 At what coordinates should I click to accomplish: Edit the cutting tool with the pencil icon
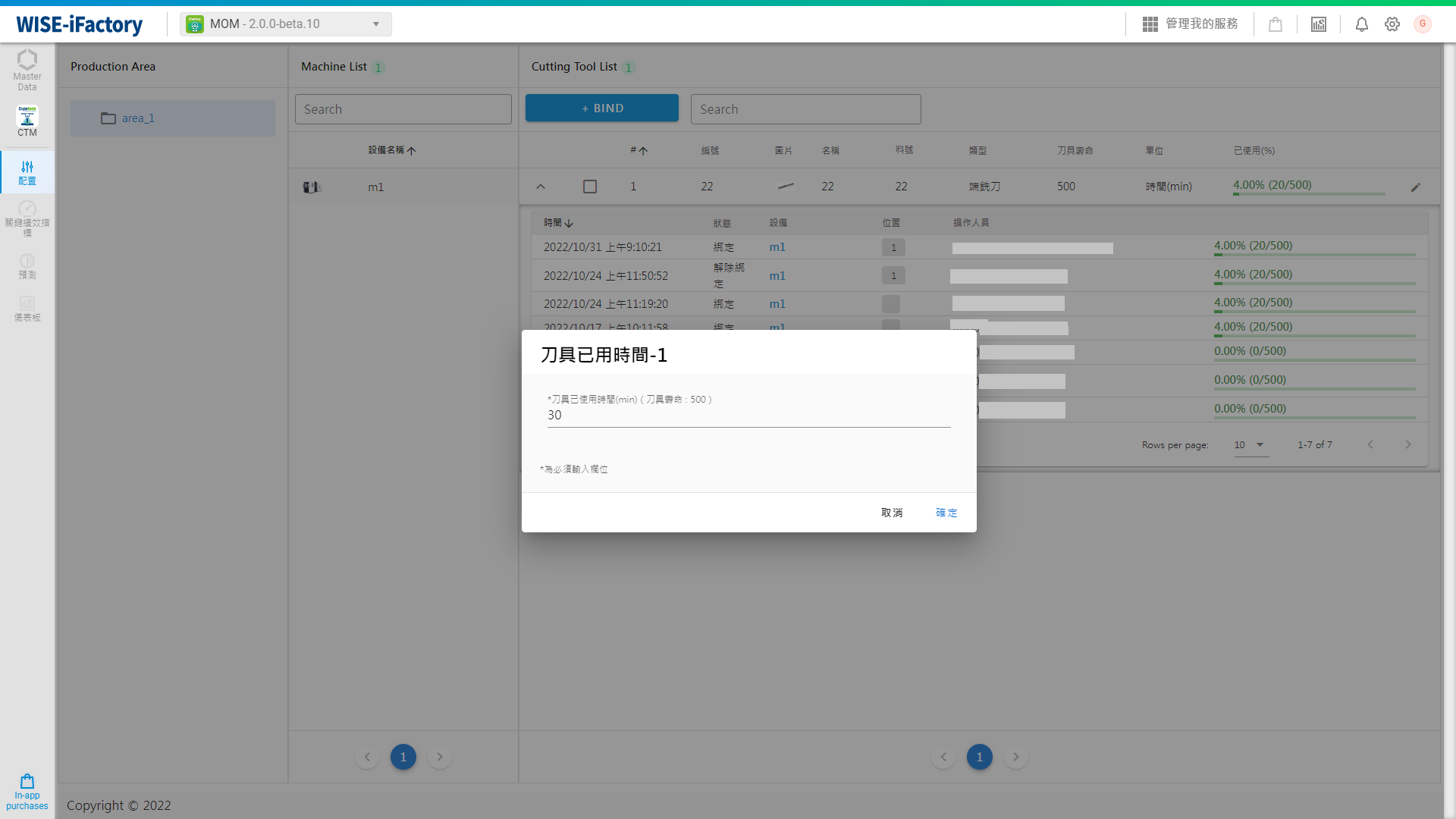tap(1415, 187)
